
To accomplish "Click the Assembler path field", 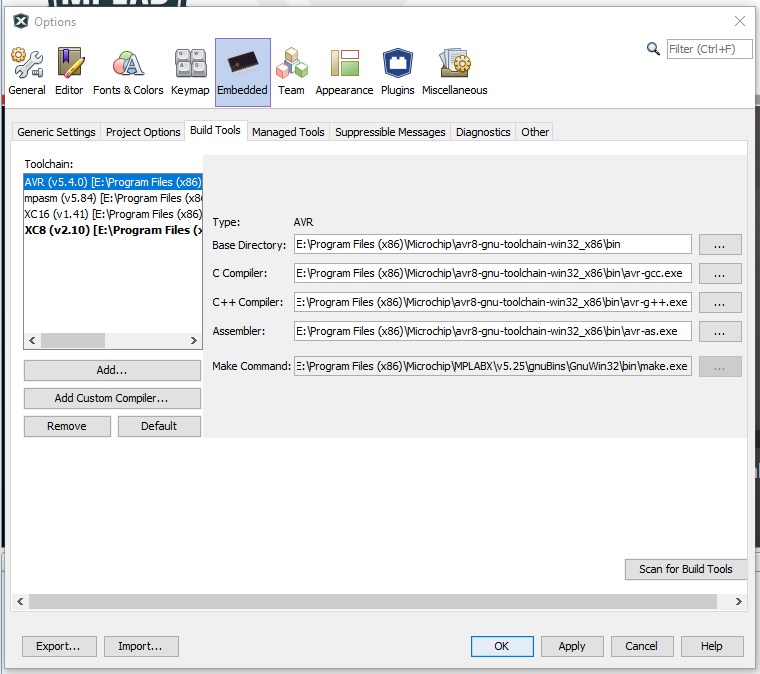I will 492,331.
